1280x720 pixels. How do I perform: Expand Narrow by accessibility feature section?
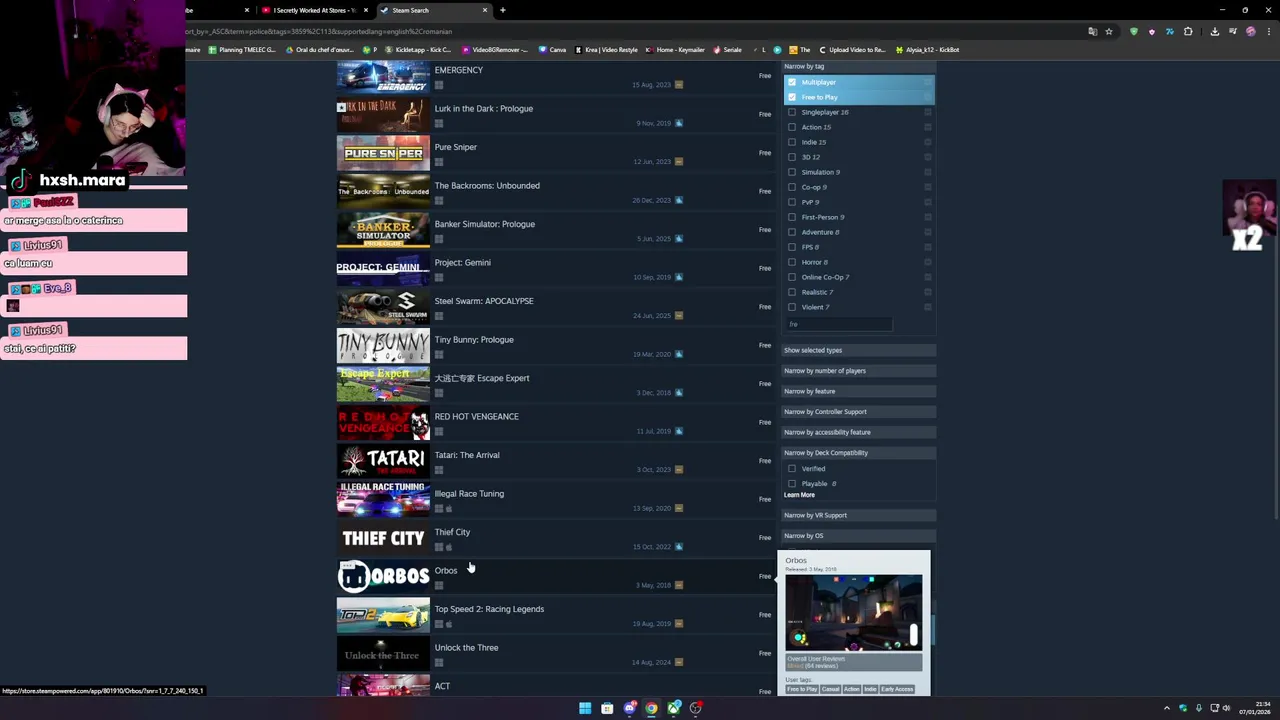point(858,432)
